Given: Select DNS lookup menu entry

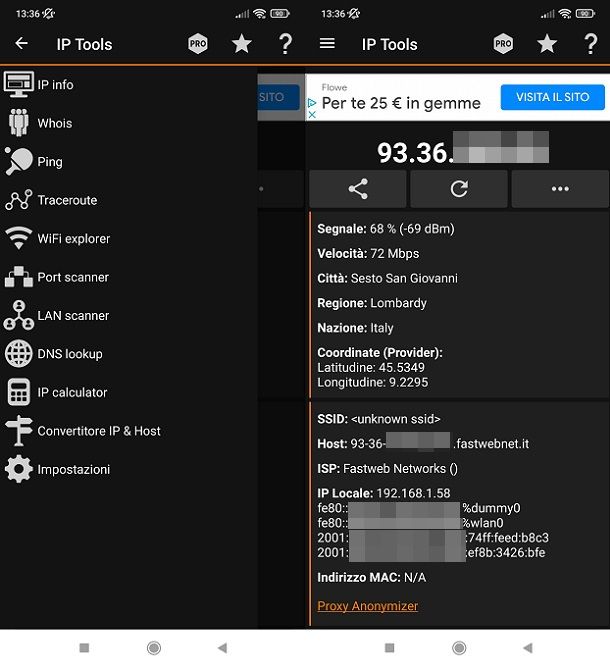Looking at the screenshot, I should click(70, 354).
